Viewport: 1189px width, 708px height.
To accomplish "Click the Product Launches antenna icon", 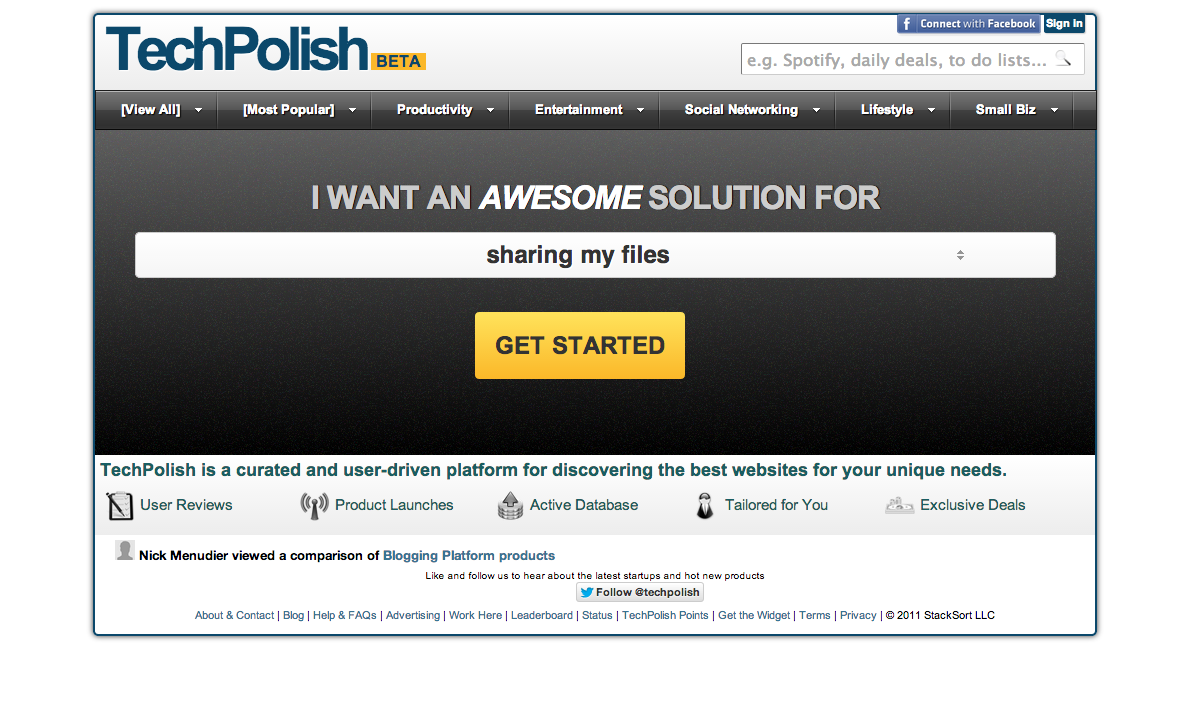I will (314, 506).
